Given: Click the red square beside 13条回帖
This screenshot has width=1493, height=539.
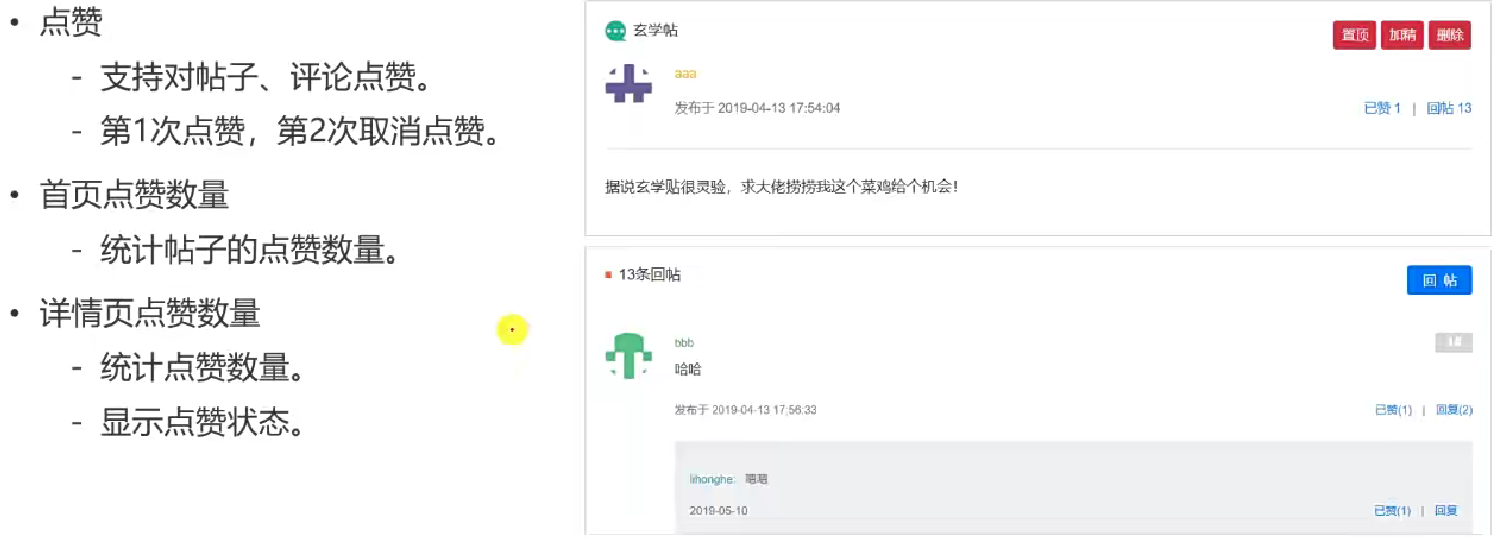Looking at the screenshot, I should [x=608, y=275].
